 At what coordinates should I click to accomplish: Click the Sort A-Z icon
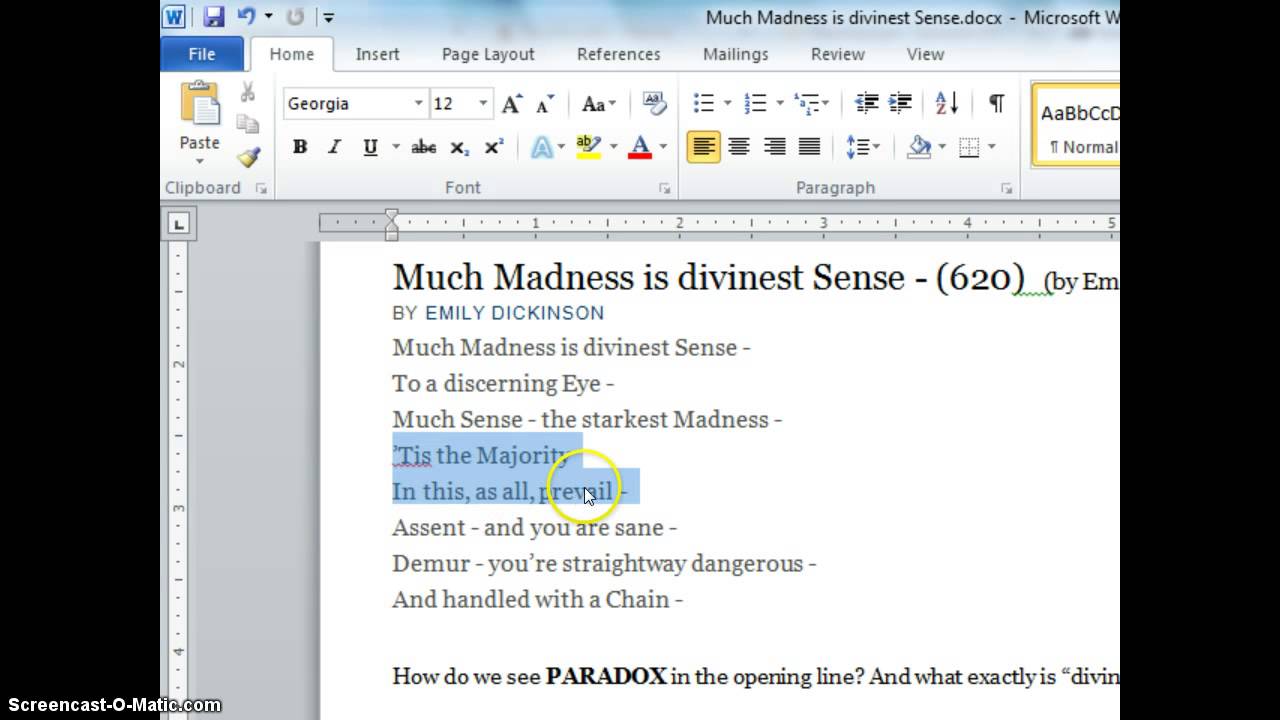pos(947,103)
